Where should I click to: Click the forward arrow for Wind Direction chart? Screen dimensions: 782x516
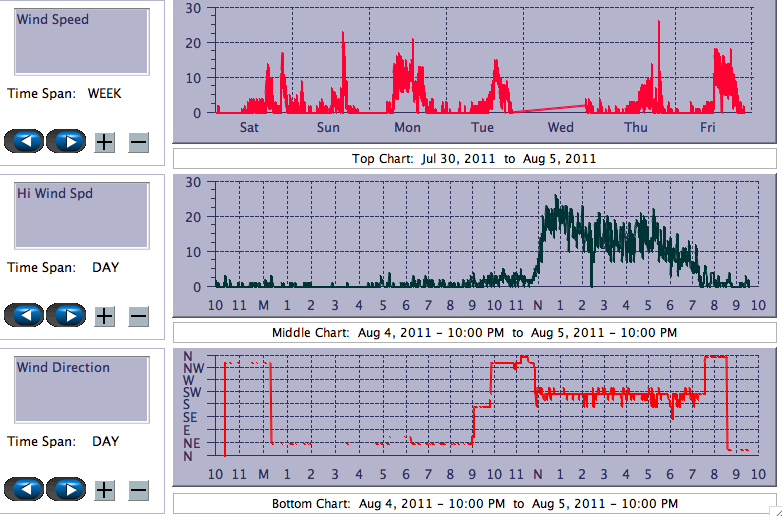tap(66, 489)
